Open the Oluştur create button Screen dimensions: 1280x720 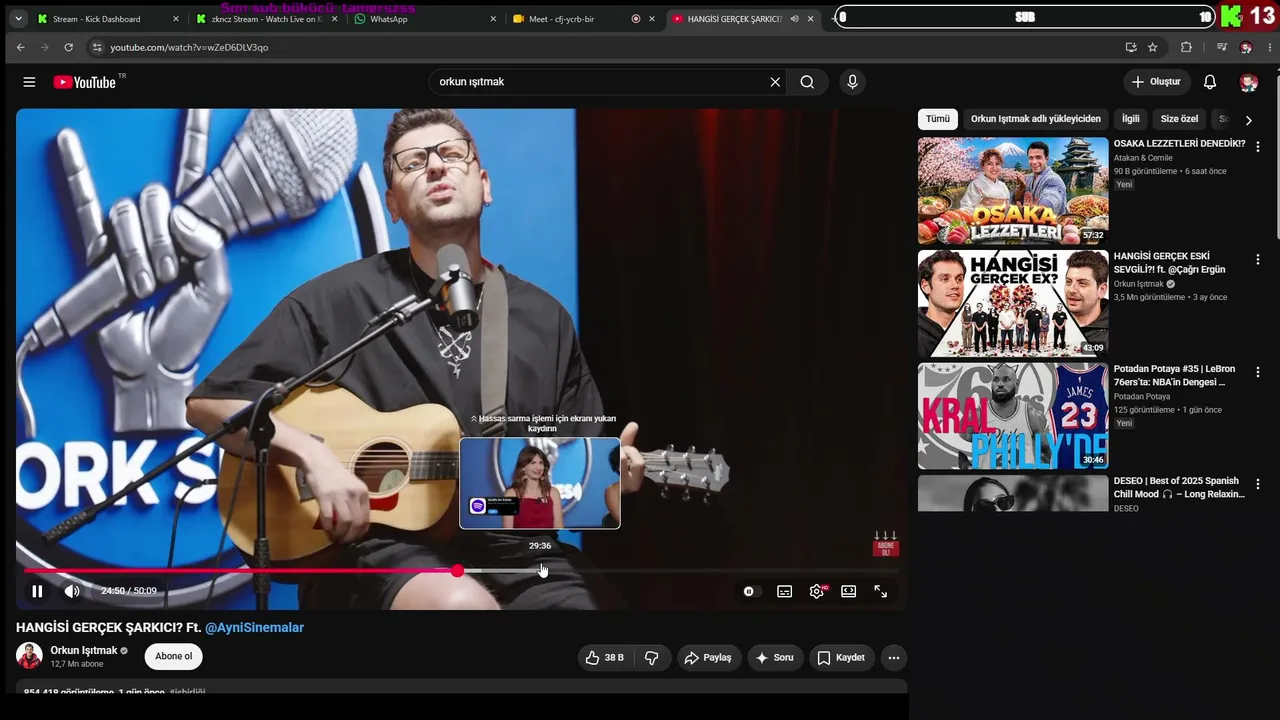pyautogui.click(x=1156, y=82)
